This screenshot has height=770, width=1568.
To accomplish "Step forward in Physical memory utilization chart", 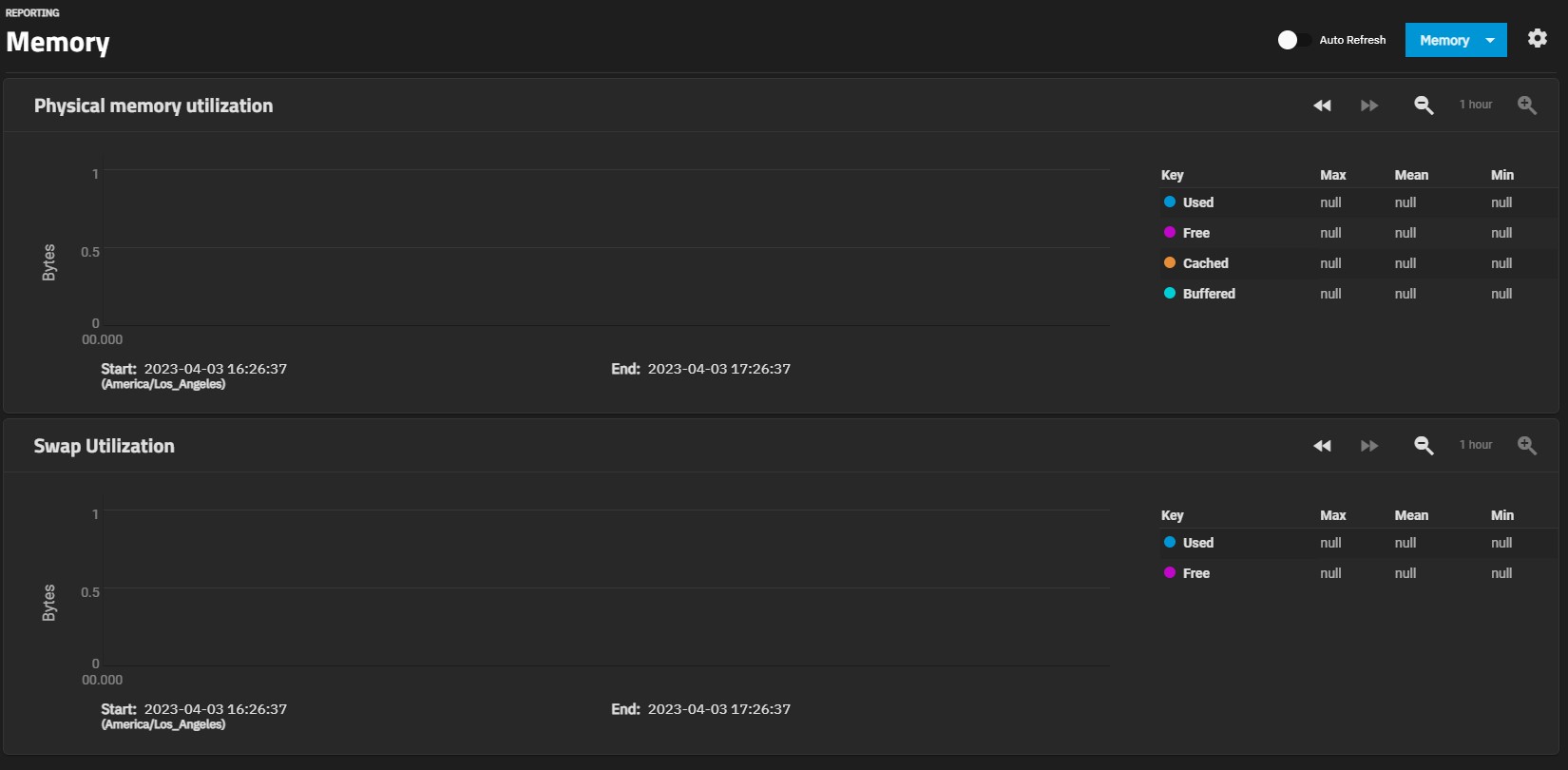I will [x=1369, y=106].
